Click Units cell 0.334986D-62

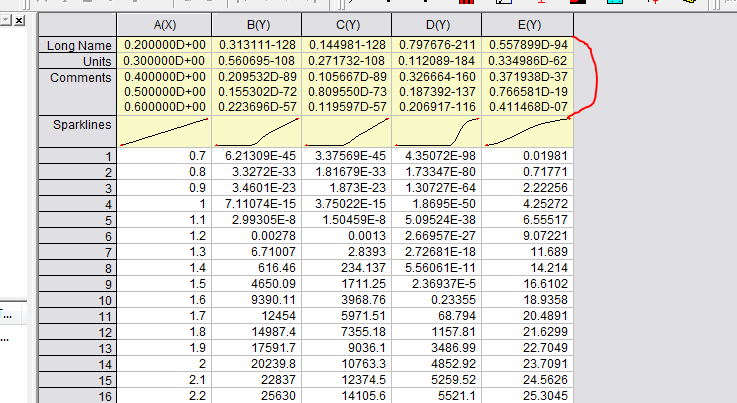(527, 61)
